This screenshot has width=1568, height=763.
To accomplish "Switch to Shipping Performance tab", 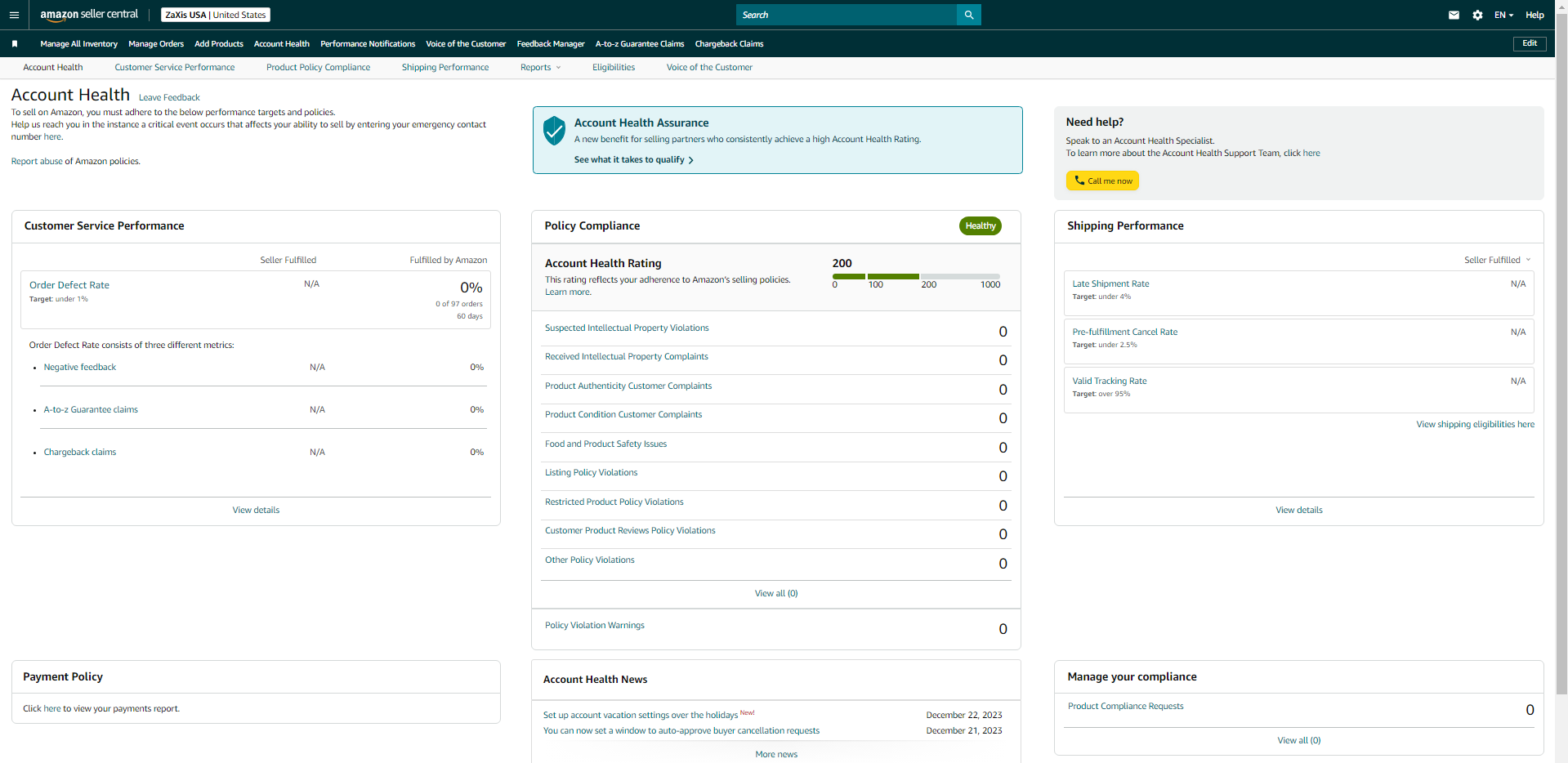I will point(445,67).
